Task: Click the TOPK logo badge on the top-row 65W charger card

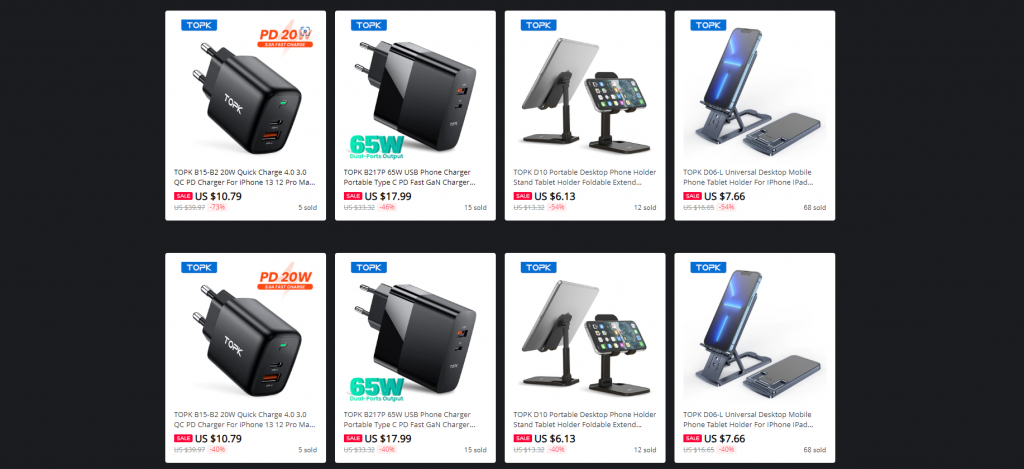Action: click(368, 25)
